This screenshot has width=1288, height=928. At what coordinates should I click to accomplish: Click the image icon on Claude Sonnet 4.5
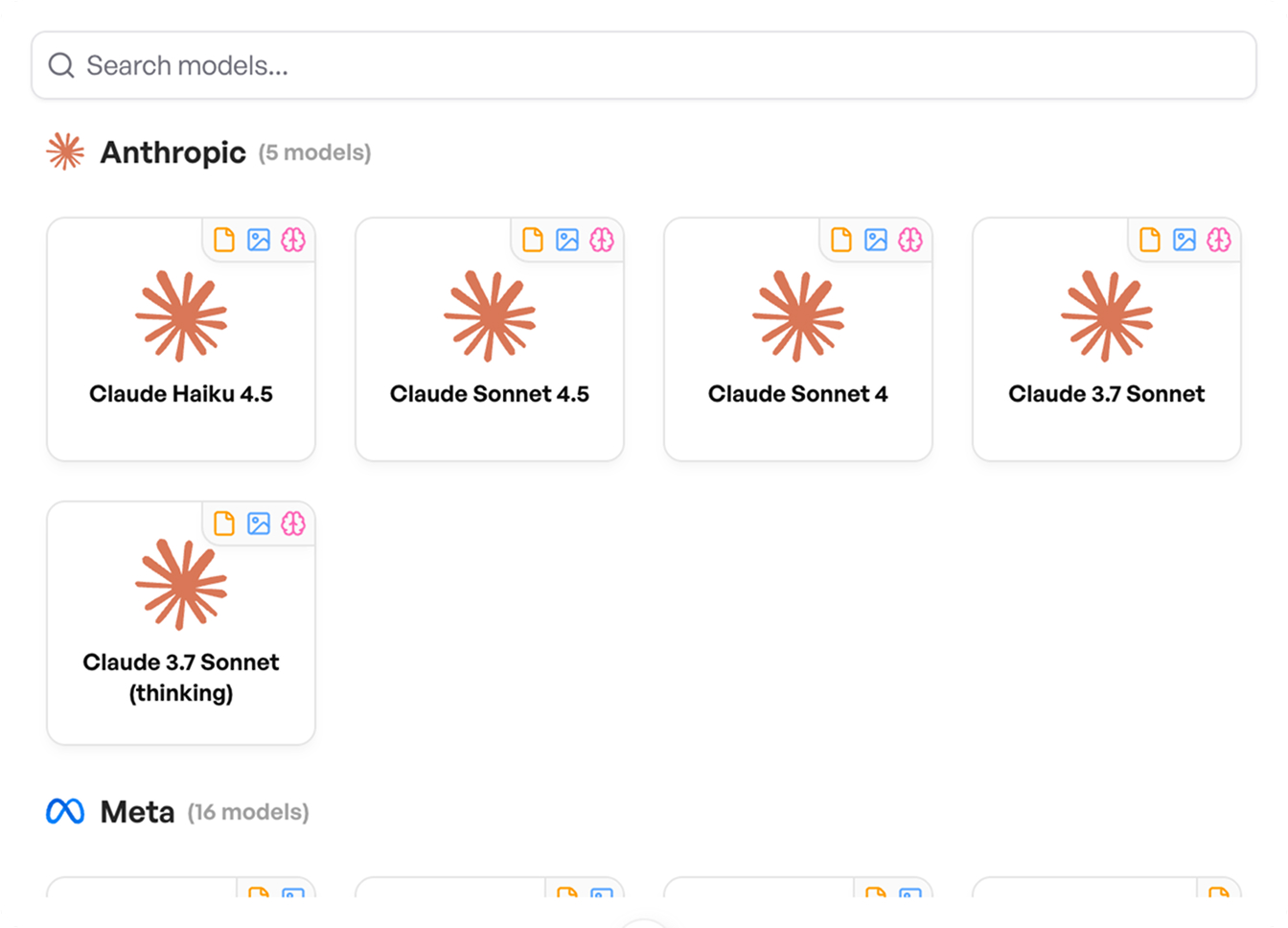(568, 240)
